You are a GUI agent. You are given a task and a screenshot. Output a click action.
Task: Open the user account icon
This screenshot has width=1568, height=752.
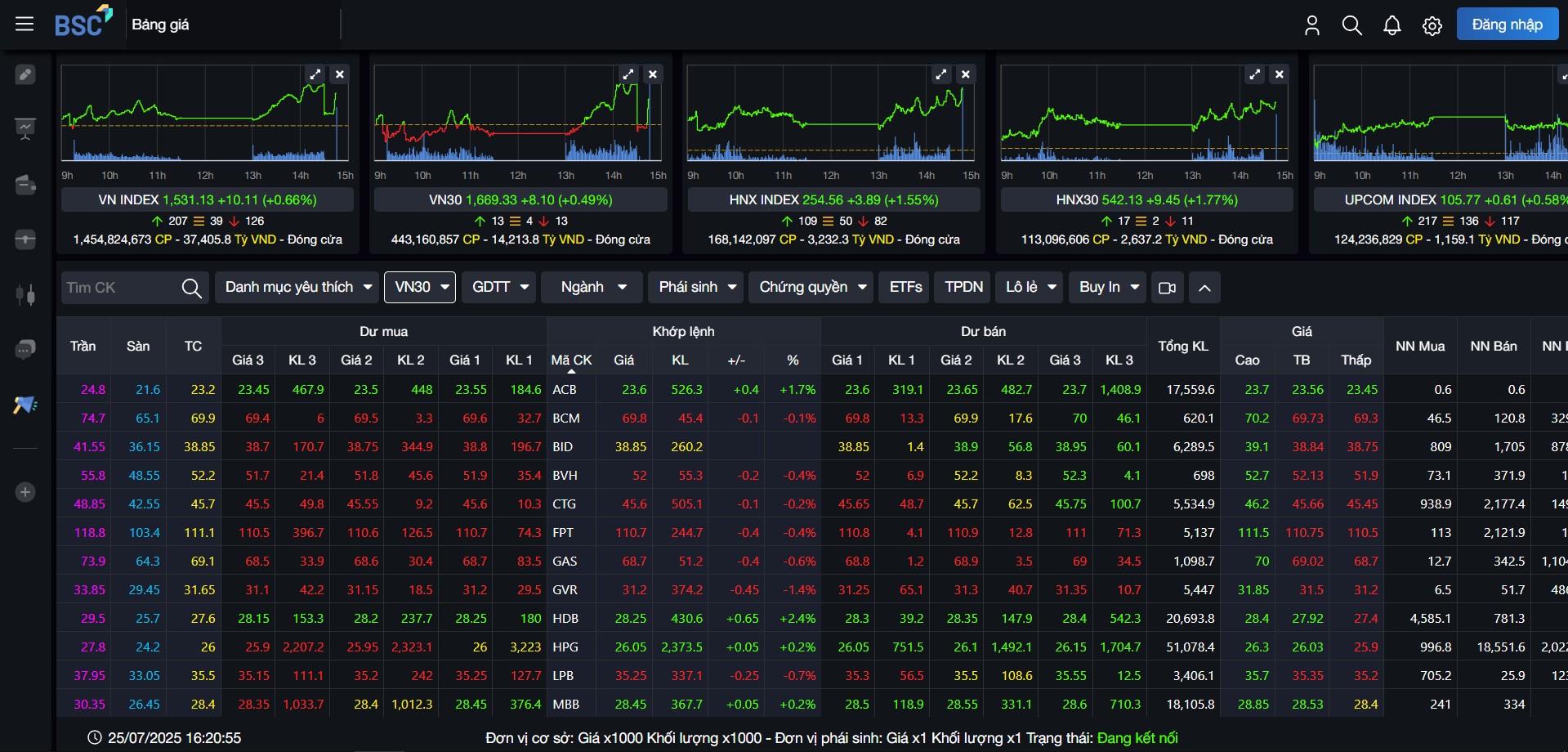click(1312, 25)
